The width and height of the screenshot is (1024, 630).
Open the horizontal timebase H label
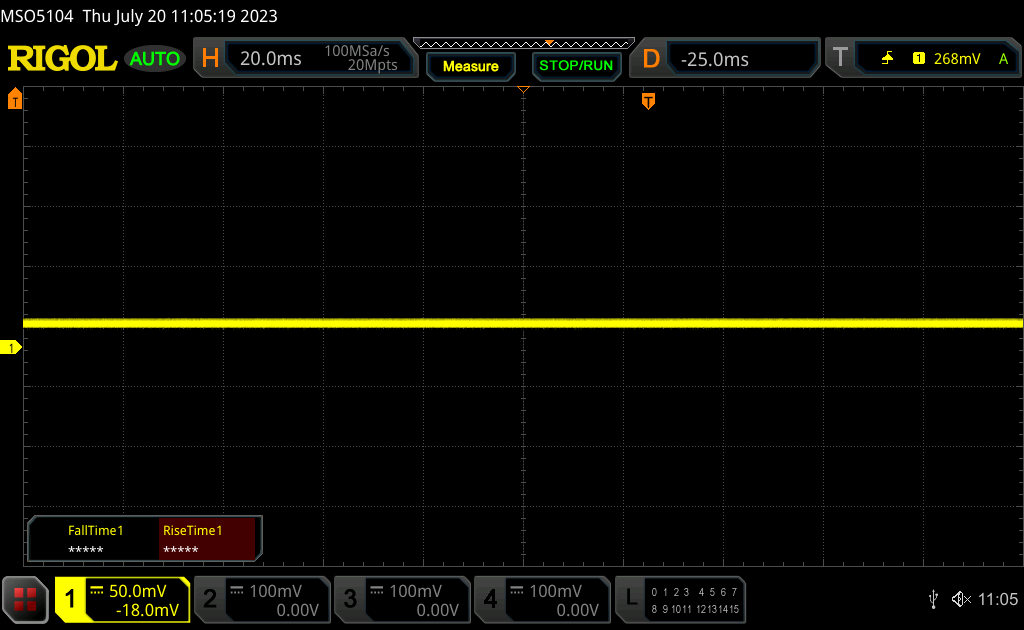210,59
